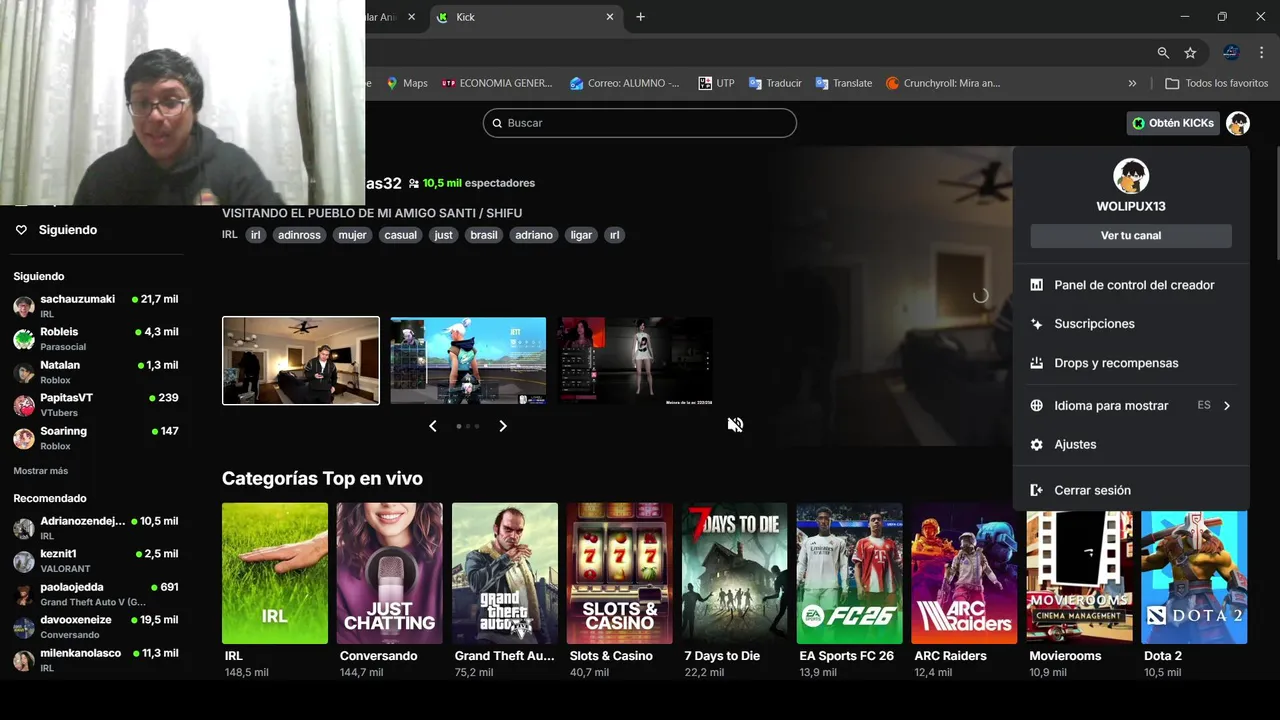This screenshot has height=720, width=1280.
Task: Open the Translate bookmark
Action: point(844,83)
